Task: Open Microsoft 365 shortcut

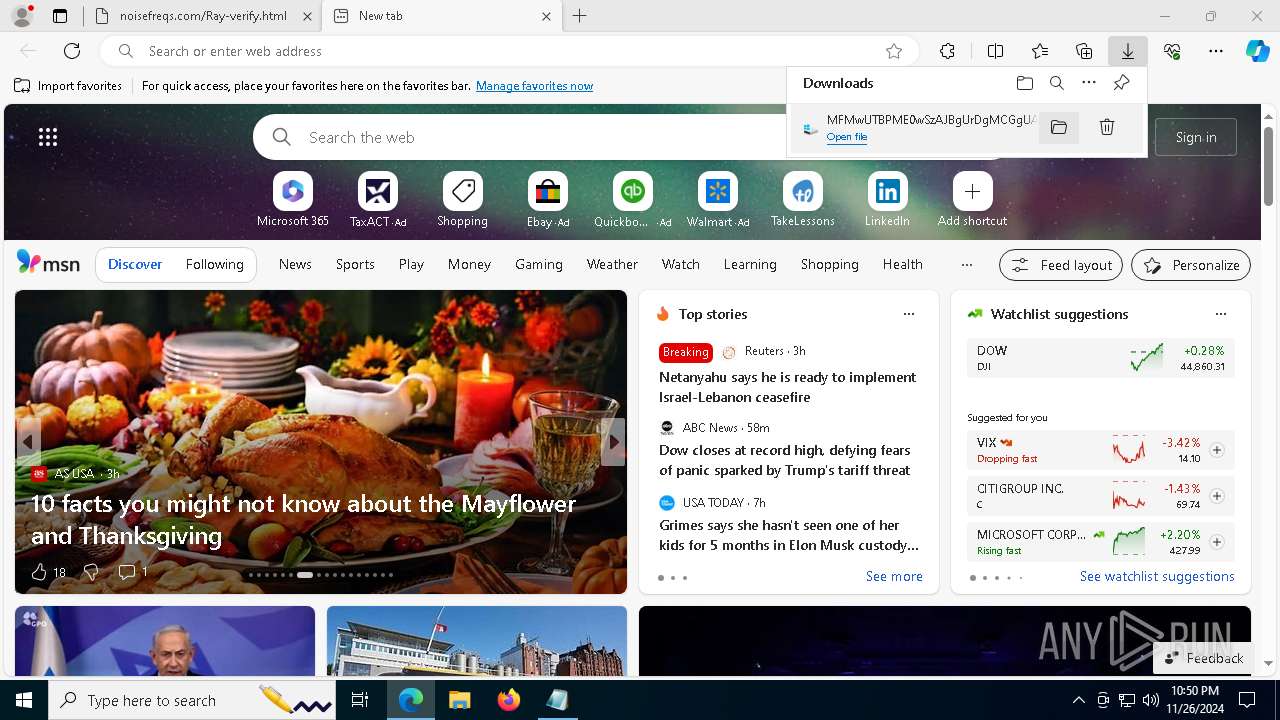Action: 292,200
